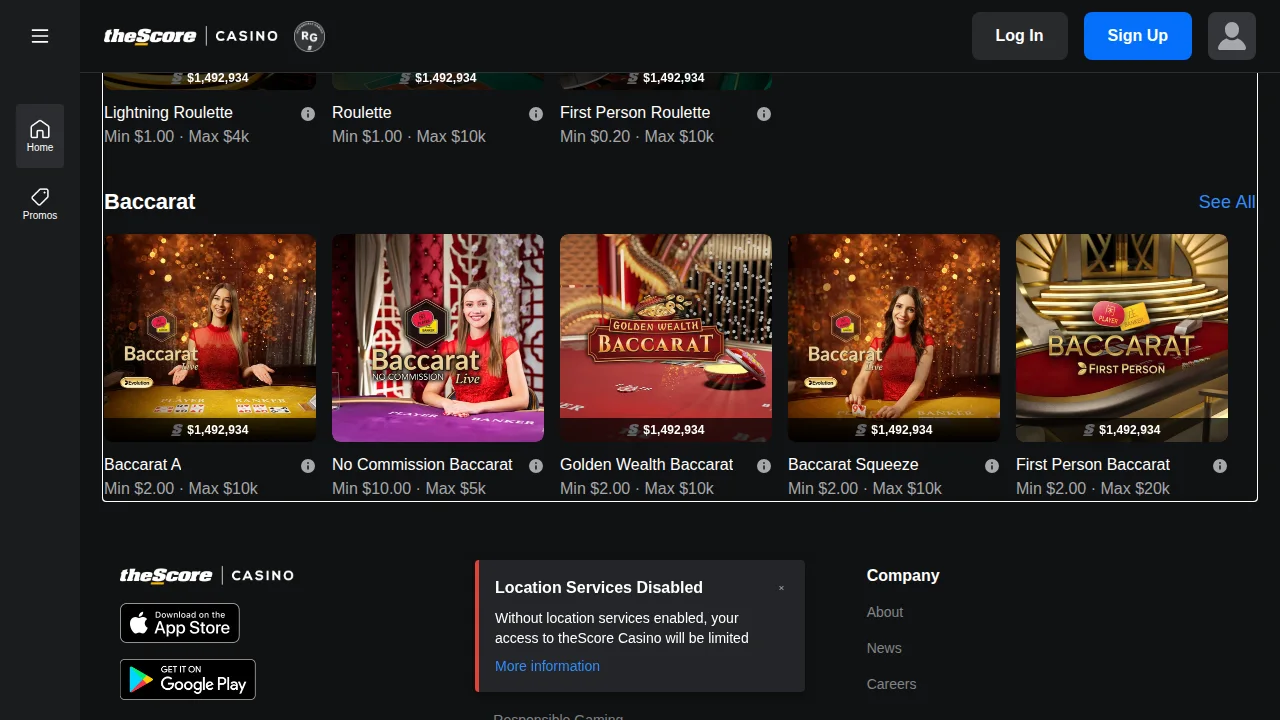Click the Log In button

pyautogui.click(x=1020, y=36)
